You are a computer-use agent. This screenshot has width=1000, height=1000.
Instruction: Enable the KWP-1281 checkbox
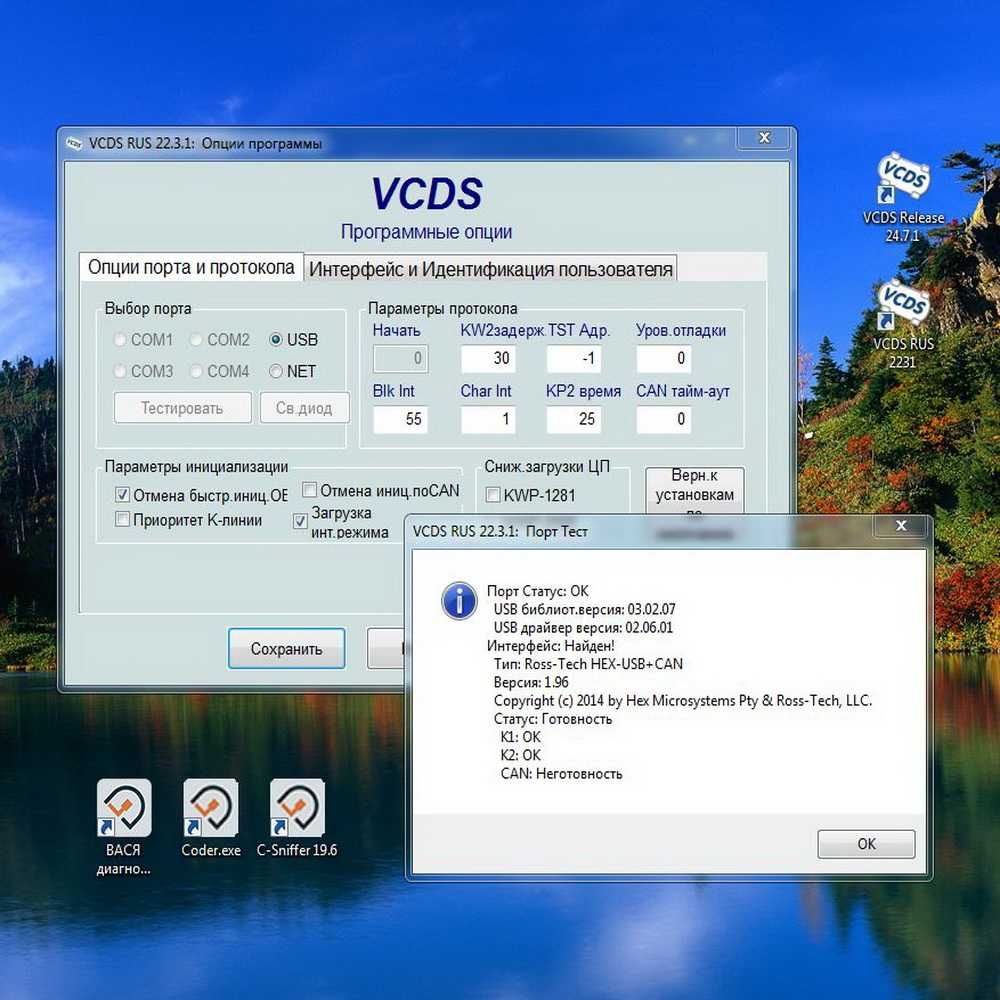tap(493, 494)
